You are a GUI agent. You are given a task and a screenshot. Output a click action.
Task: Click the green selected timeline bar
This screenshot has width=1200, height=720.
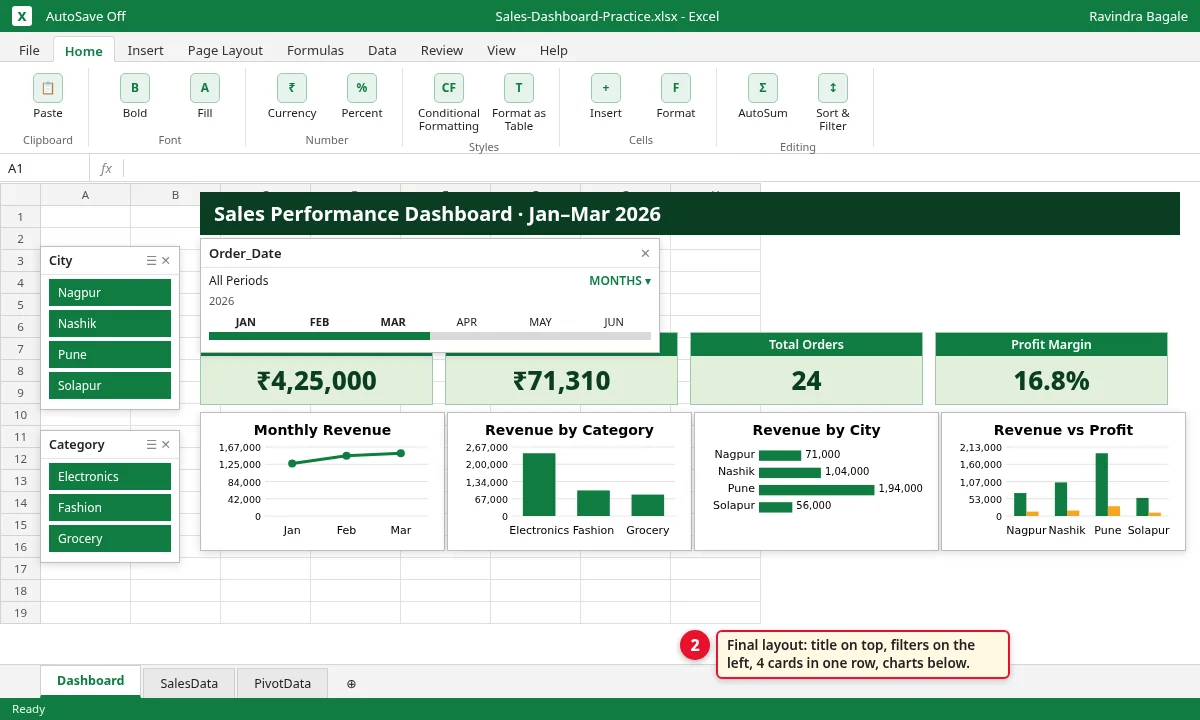click(319, 336)
